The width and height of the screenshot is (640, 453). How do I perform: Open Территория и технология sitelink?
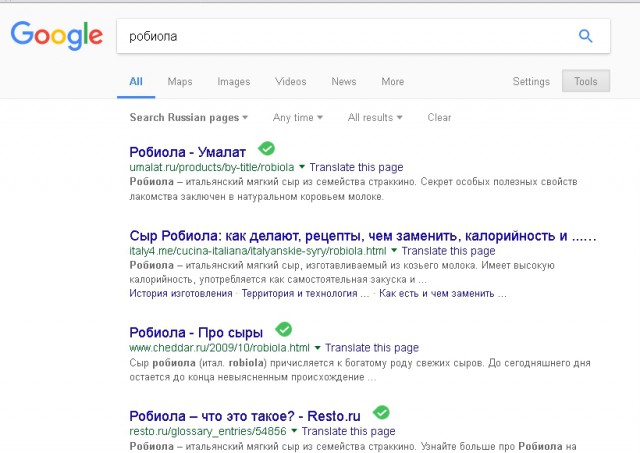point(305,293)
